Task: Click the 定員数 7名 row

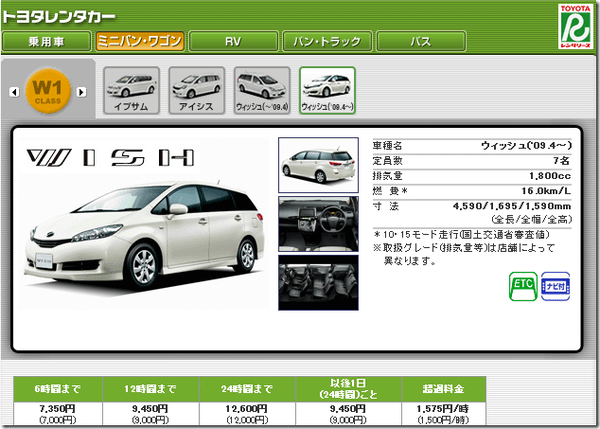Action: click(x=472, y=161)
